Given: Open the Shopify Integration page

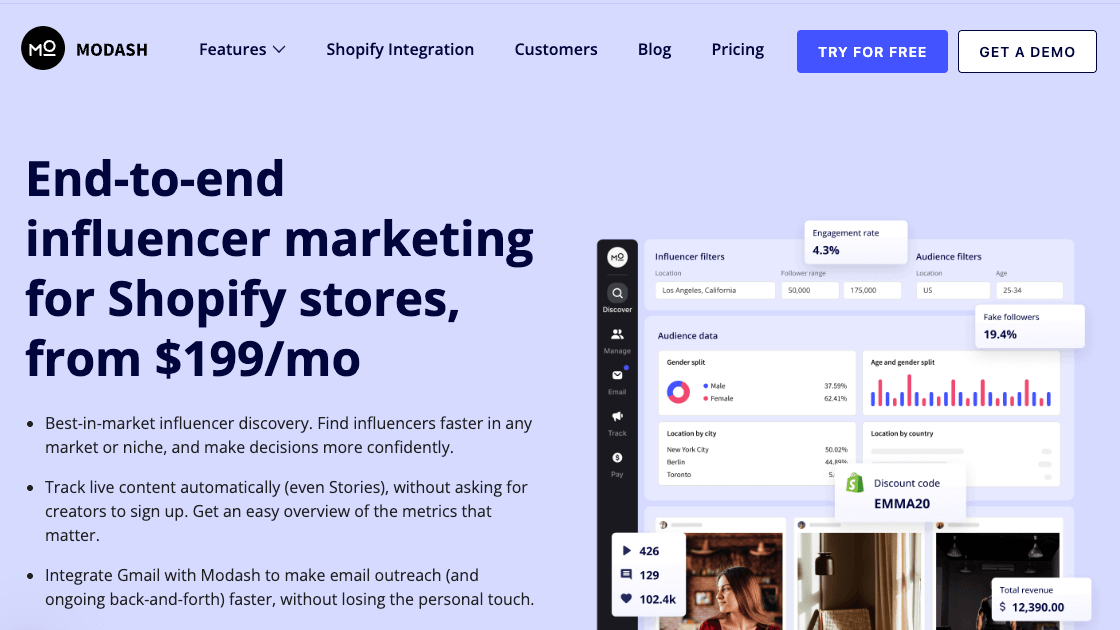Looking at the screenshot, I should point(400,49).
